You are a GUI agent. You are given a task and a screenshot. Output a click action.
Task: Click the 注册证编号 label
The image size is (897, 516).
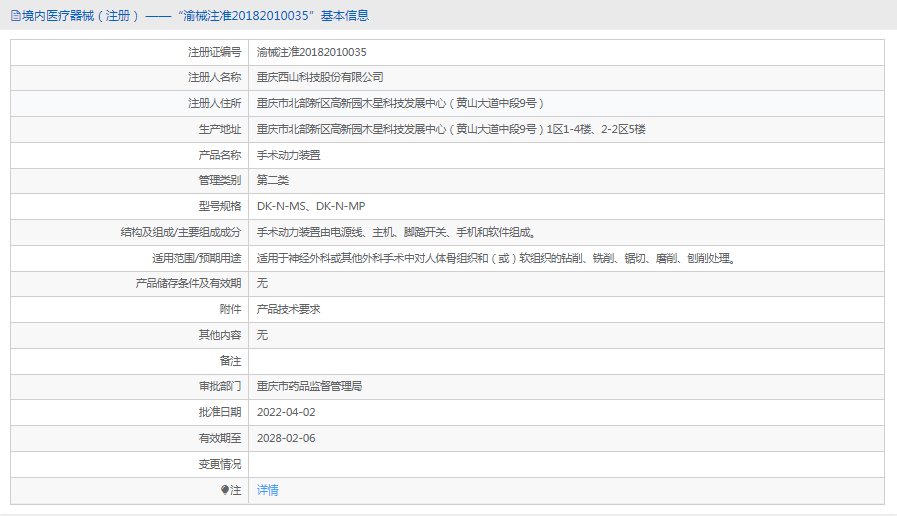[215, 52]
